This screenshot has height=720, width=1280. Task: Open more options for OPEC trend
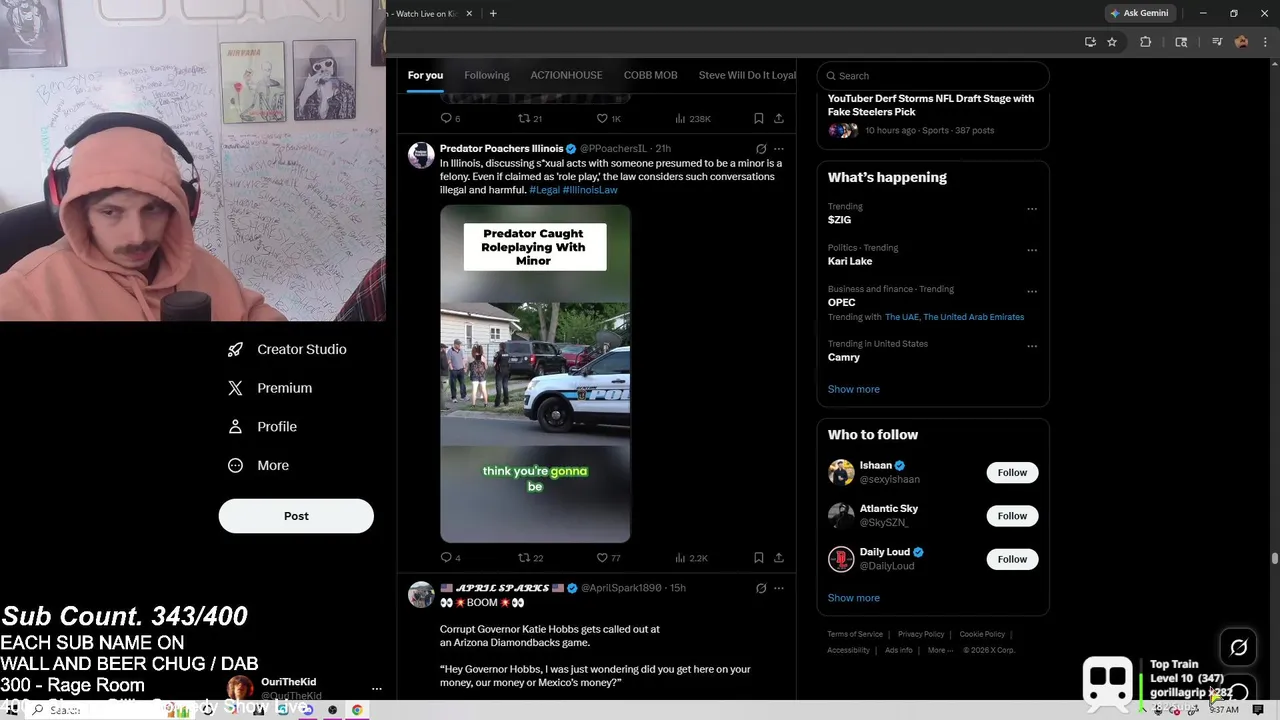click(x=1032, y=291)
